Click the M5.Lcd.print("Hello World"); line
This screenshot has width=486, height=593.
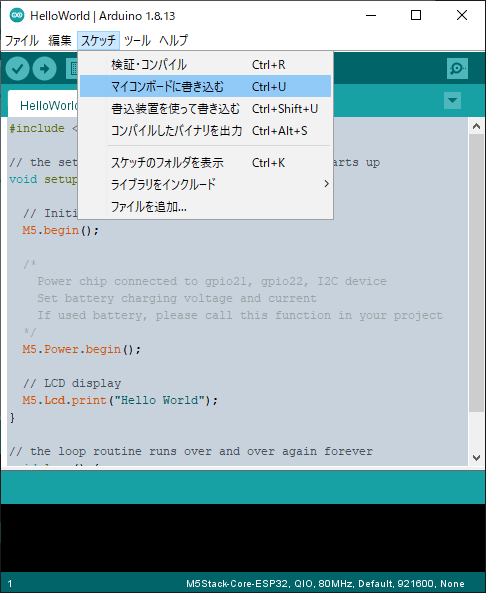click(120, 400)
